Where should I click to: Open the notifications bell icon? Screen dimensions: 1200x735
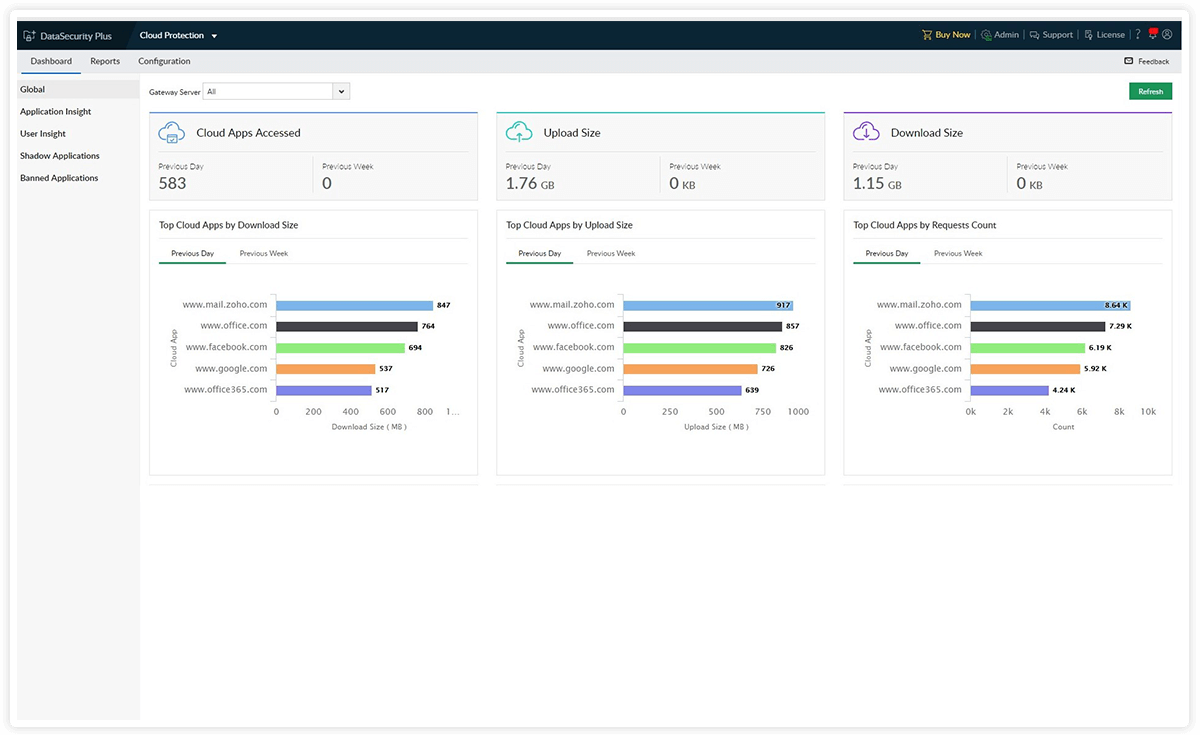click(x=1153, y=34)
